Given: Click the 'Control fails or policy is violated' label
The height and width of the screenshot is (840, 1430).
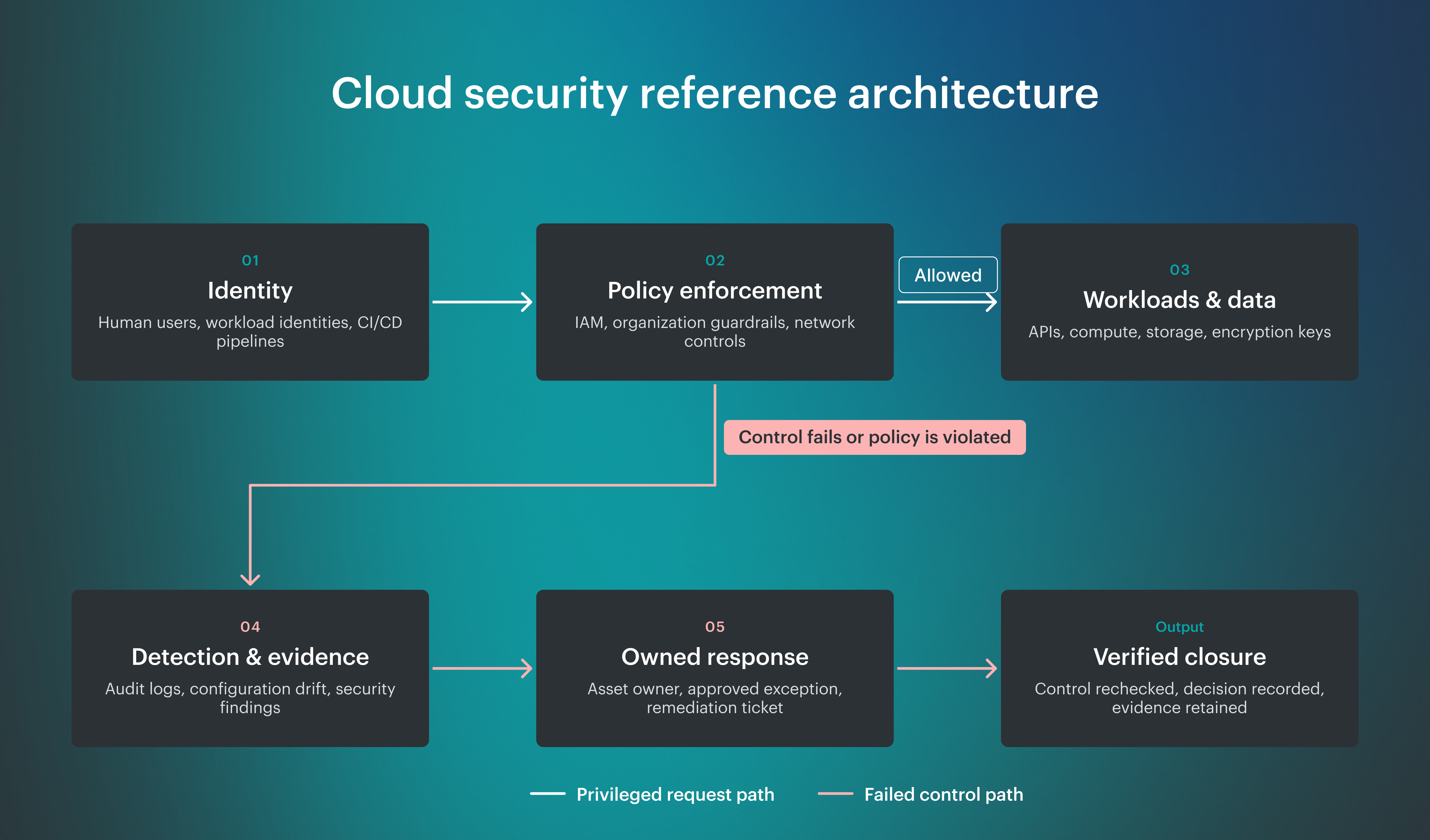Looking at the screenshot, I should click(x=874, y=437).
